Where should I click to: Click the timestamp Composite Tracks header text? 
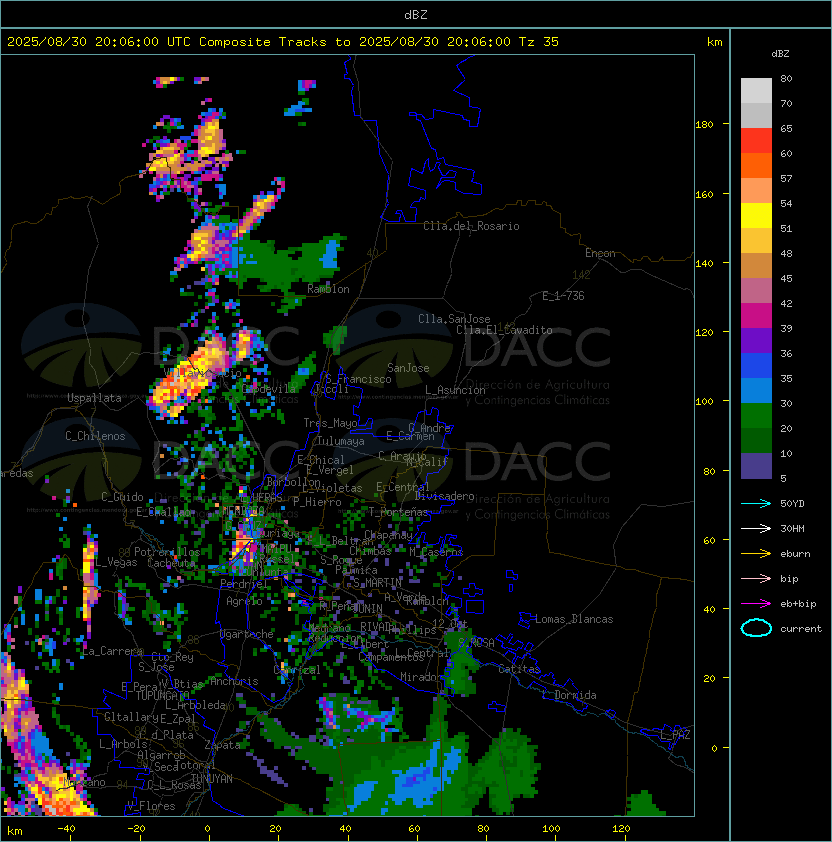click(x=283, y=42)
